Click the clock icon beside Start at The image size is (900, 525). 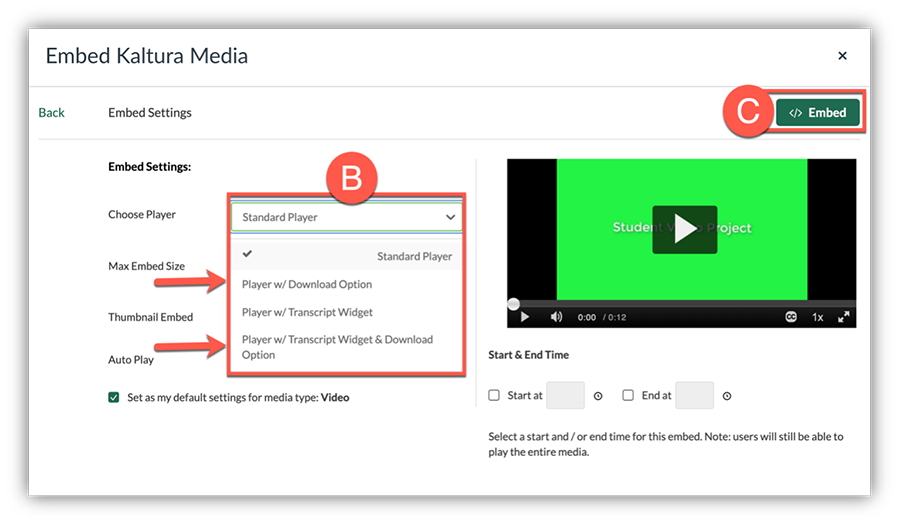coord(598,396)
